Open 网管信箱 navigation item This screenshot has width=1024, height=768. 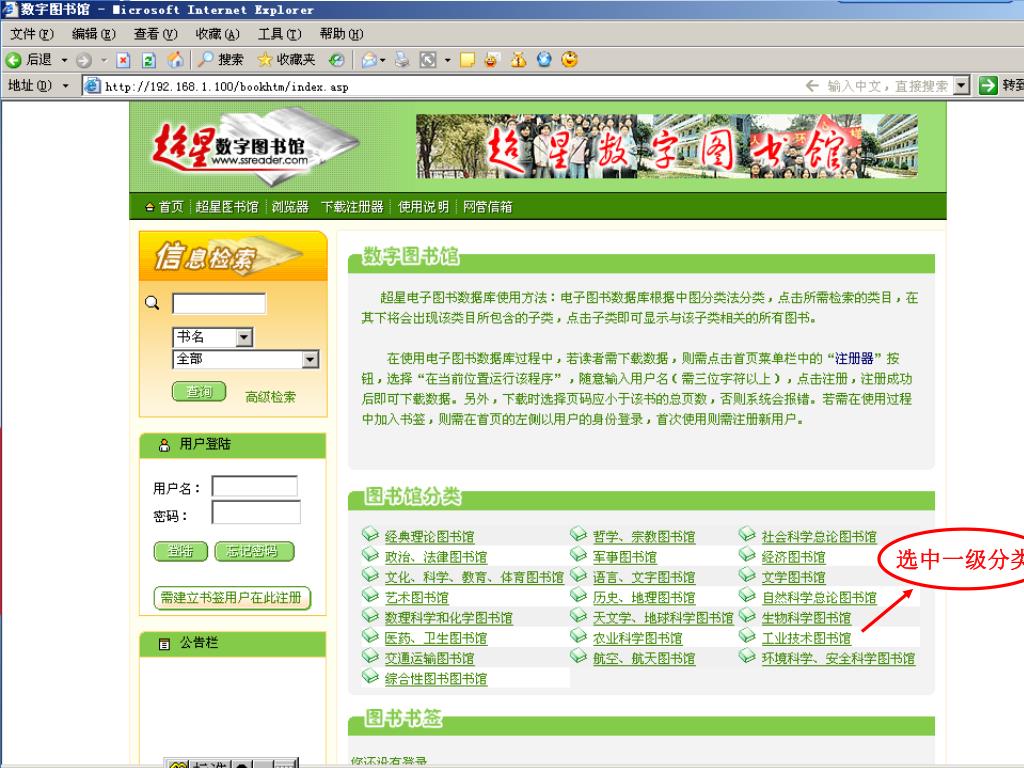coord(487,207)
